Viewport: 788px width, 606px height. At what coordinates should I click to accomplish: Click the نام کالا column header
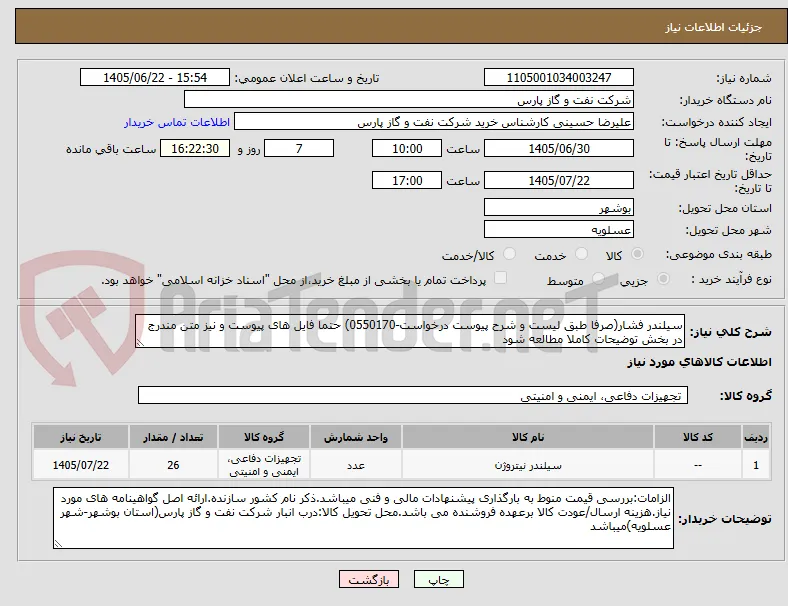(528, 437)
